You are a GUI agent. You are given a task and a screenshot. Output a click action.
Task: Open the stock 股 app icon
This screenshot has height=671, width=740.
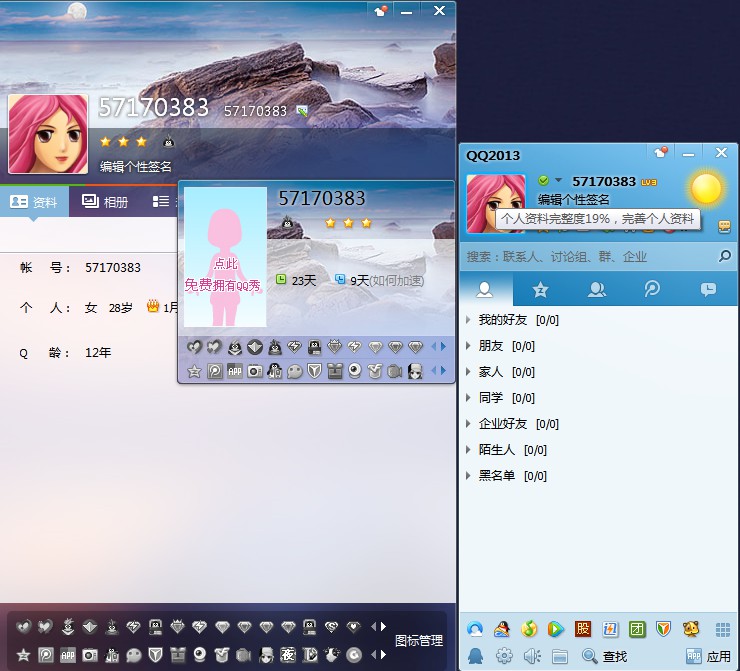pyautogui.click(x=583, y=629)
